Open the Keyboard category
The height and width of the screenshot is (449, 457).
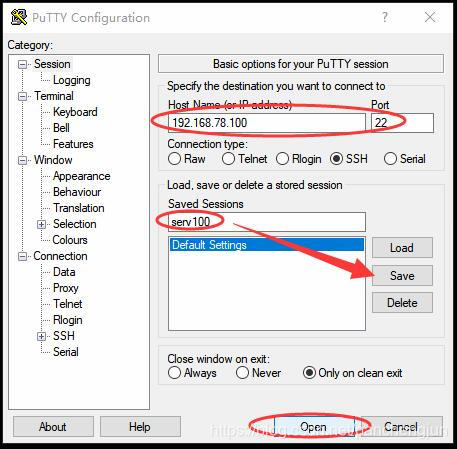point(75,112)
